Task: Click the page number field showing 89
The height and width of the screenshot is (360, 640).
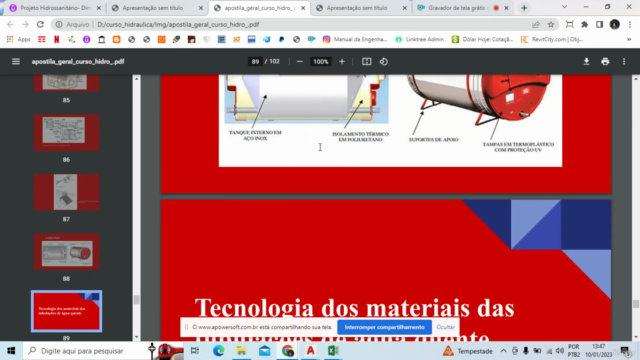Action: [x=255, y=62]
